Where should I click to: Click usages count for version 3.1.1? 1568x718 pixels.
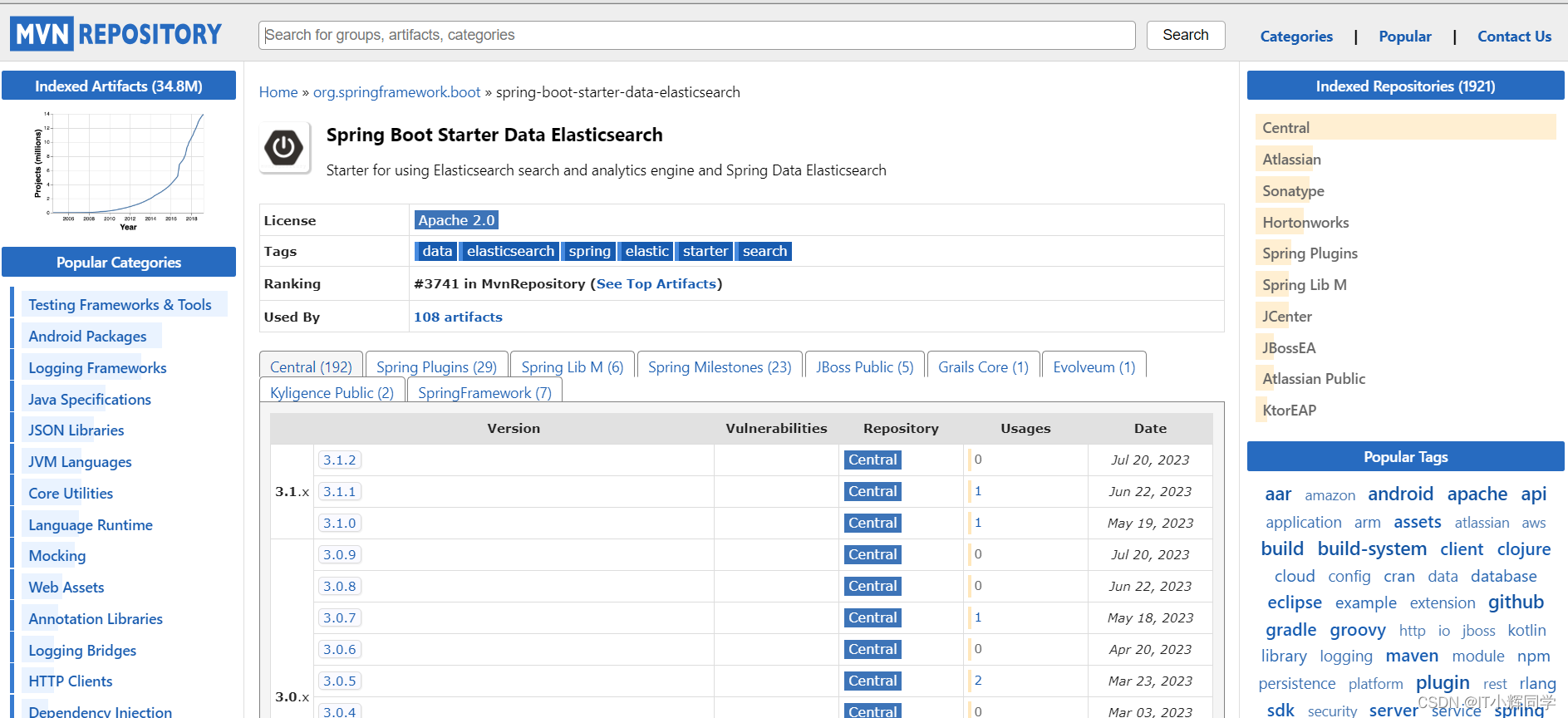point(978,491)
